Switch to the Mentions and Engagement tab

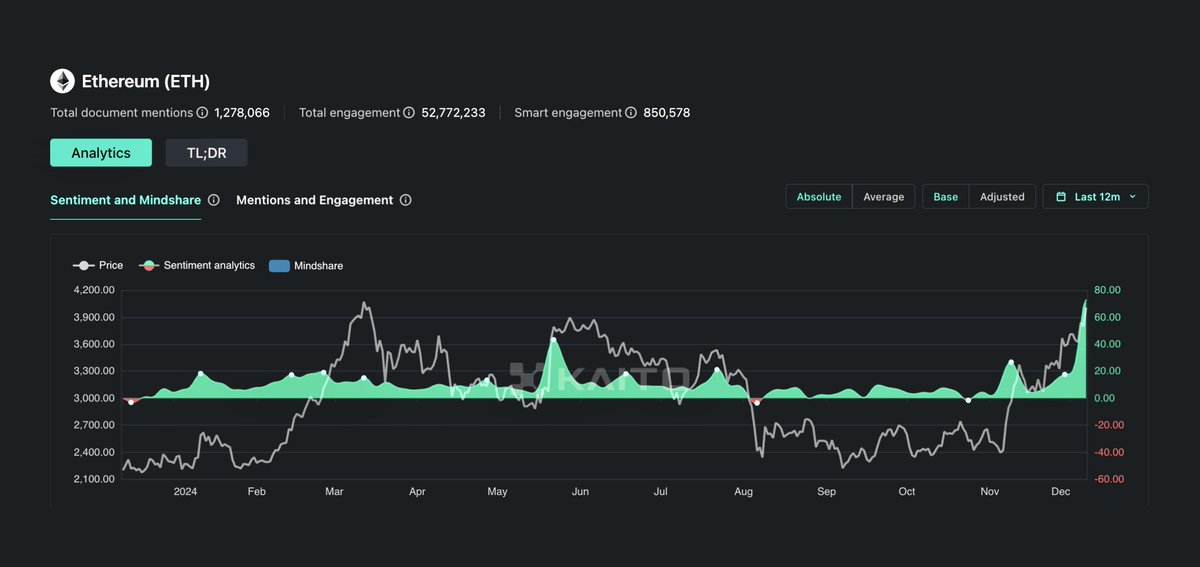point(314,200)
